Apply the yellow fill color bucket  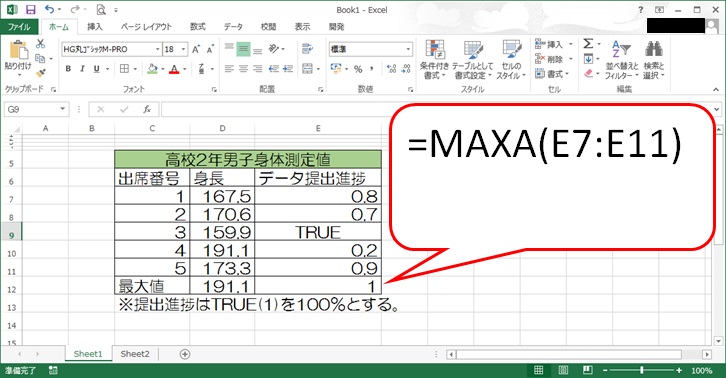tap(152, 69)
